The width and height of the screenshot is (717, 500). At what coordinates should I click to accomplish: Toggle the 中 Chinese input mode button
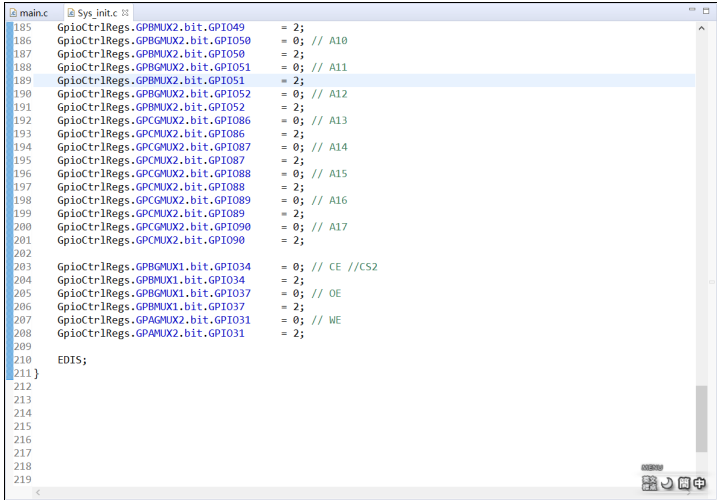pyautogui.click(x=699, y=483)
